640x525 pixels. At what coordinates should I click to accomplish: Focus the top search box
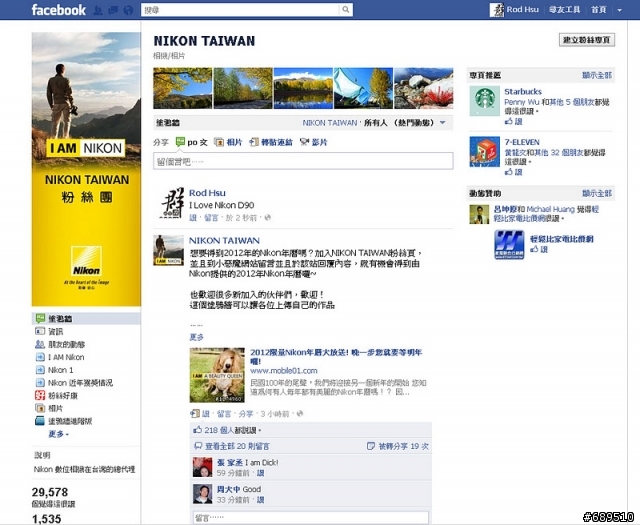240,10
